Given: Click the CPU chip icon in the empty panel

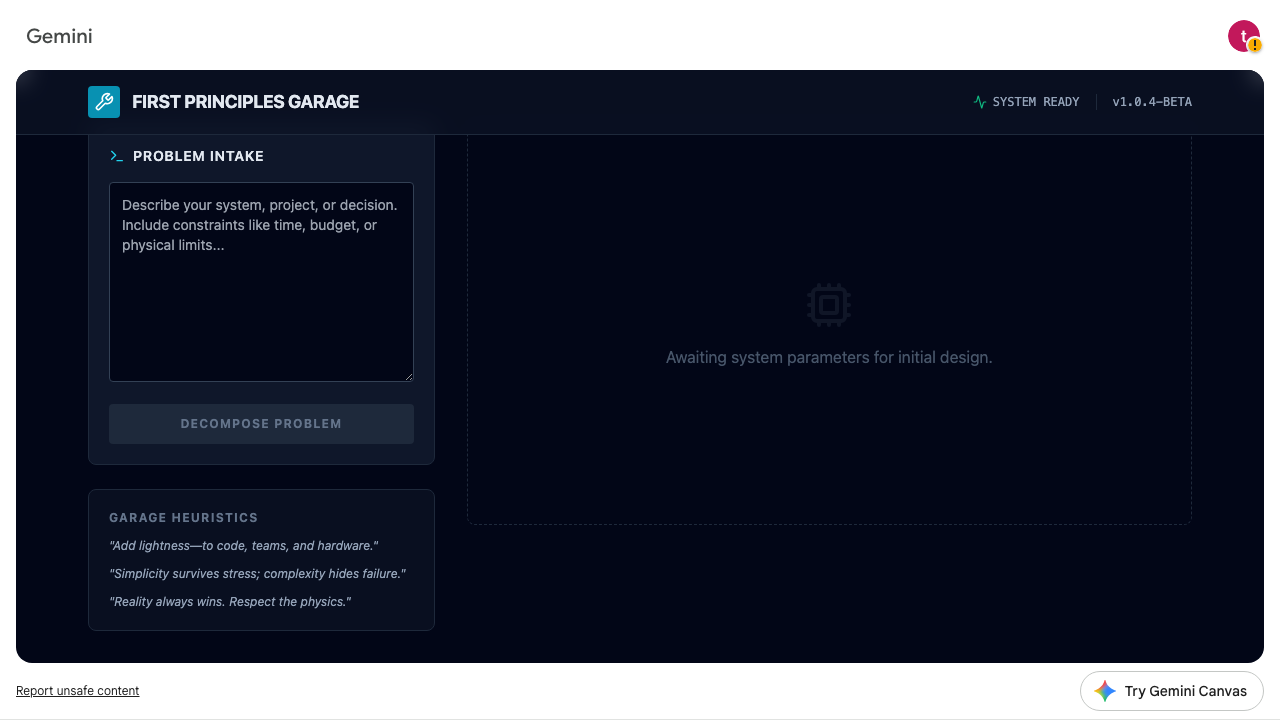Looking at the screenshot, I should coord(829,305).
